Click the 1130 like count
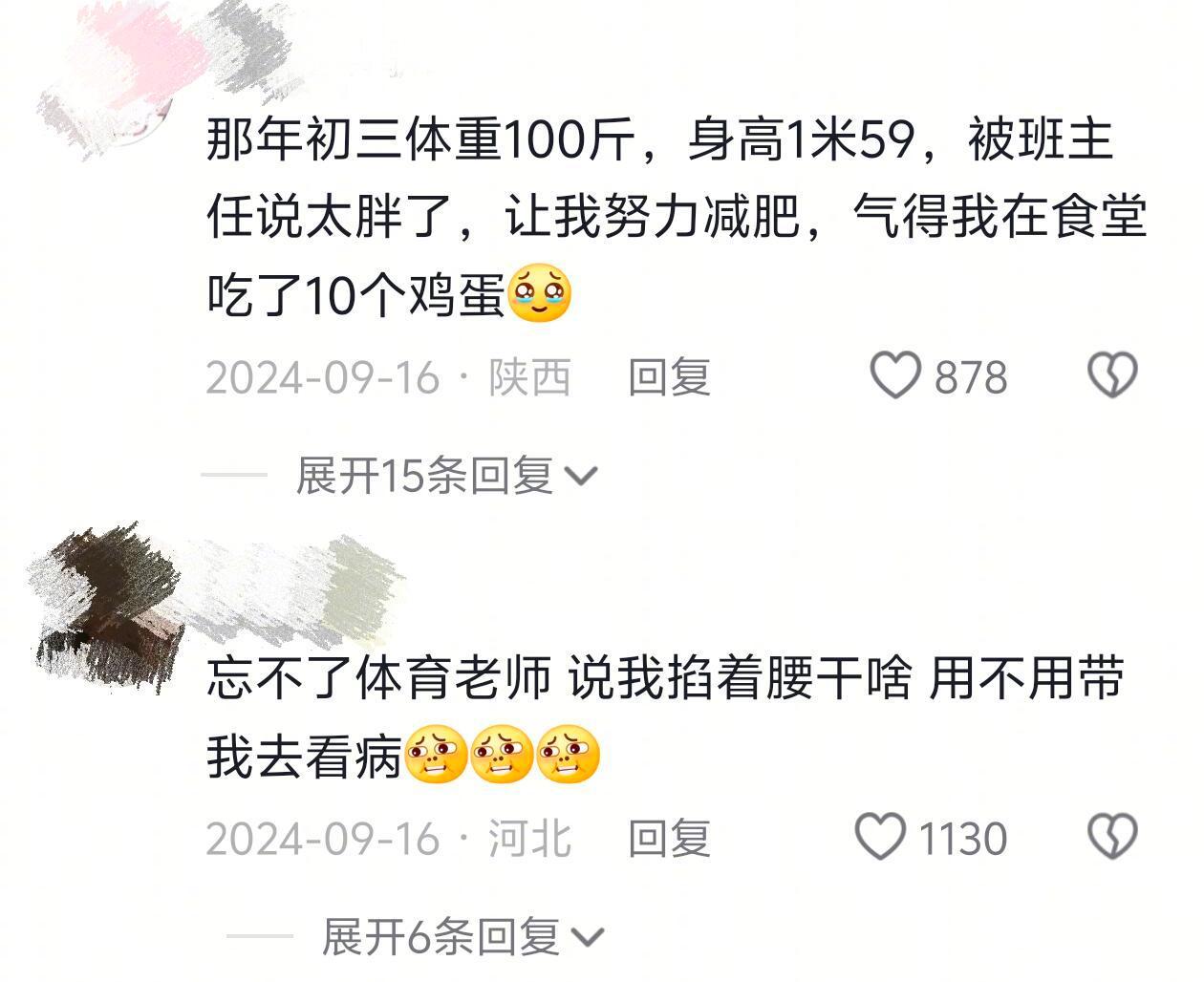 pyautogui.click(x=963, y=838)
